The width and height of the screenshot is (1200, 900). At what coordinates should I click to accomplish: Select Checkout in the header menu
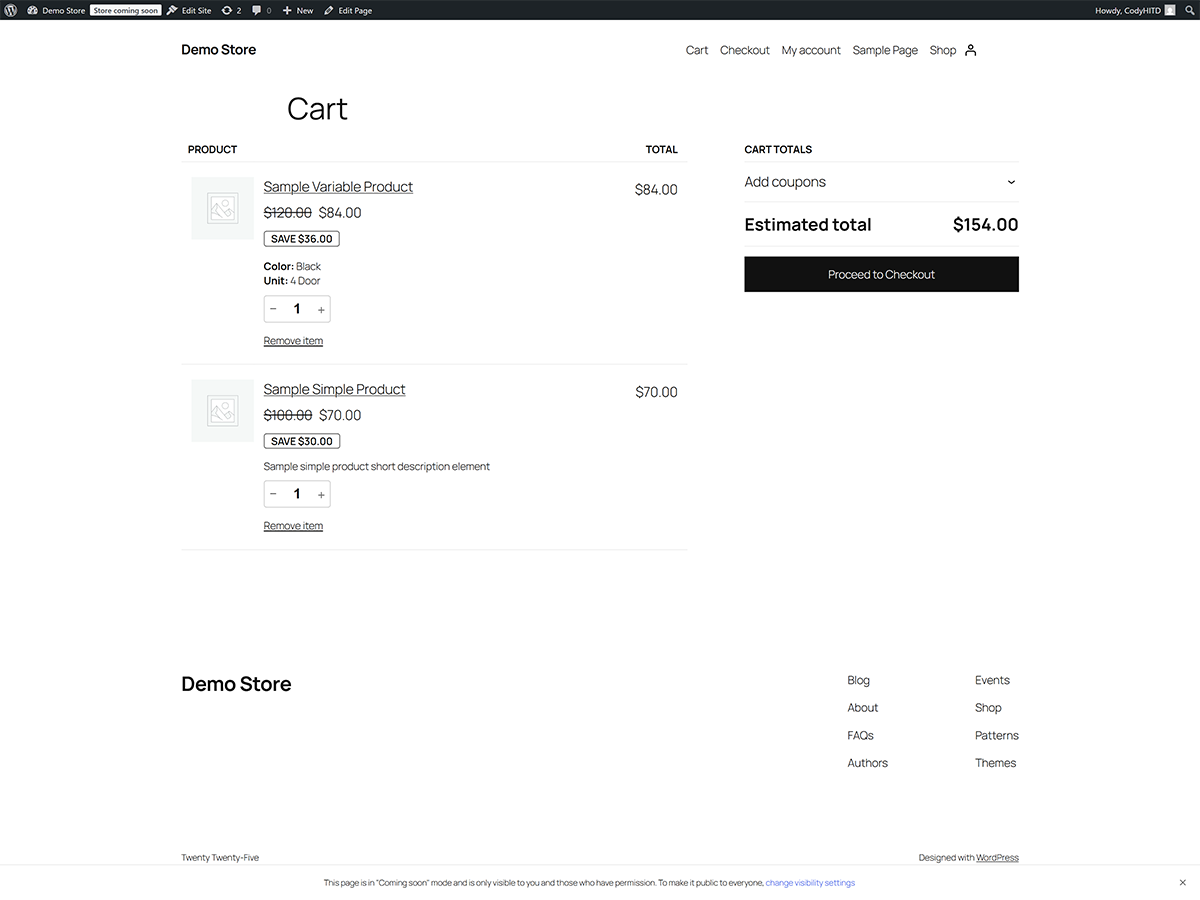click(x=744, y=50)
